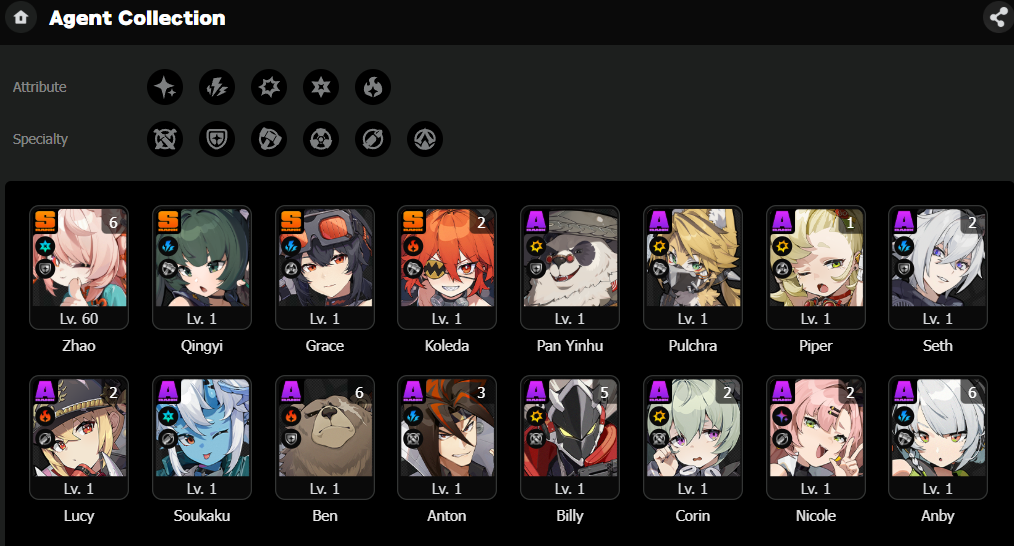This screenshot has width=1014, height=546.
Task: Toggle the Attack crossed-swords specialty filter
Action: click(165, 138)
